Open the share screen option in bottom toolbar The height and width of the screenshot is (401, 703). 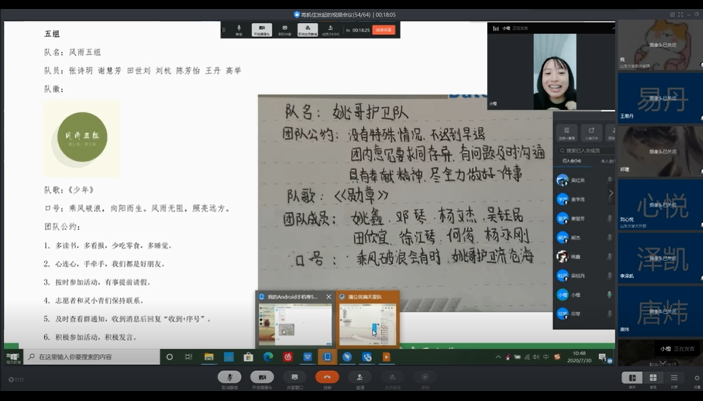coord(295,378)
